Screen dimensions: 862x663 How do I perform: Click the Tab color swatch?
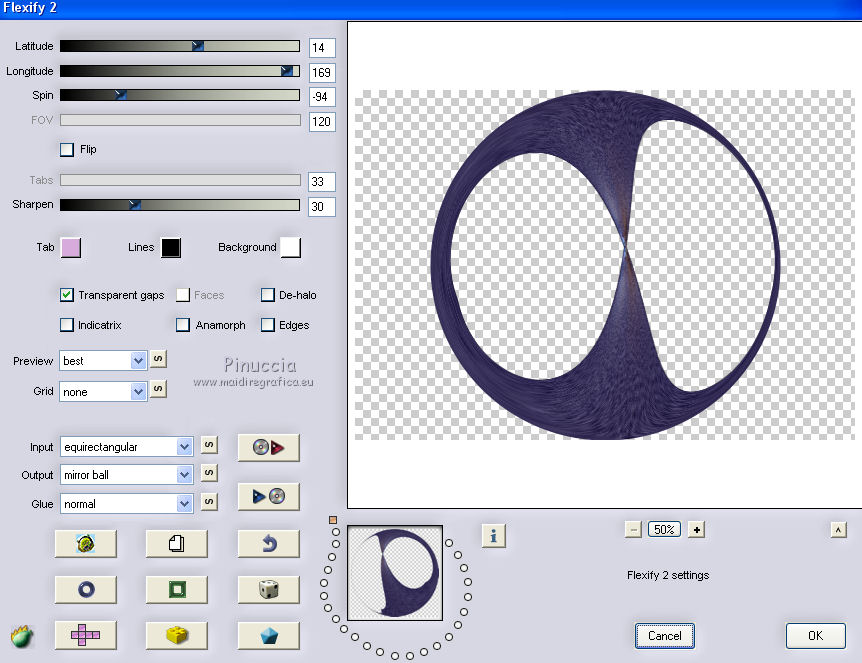[71, 248]
